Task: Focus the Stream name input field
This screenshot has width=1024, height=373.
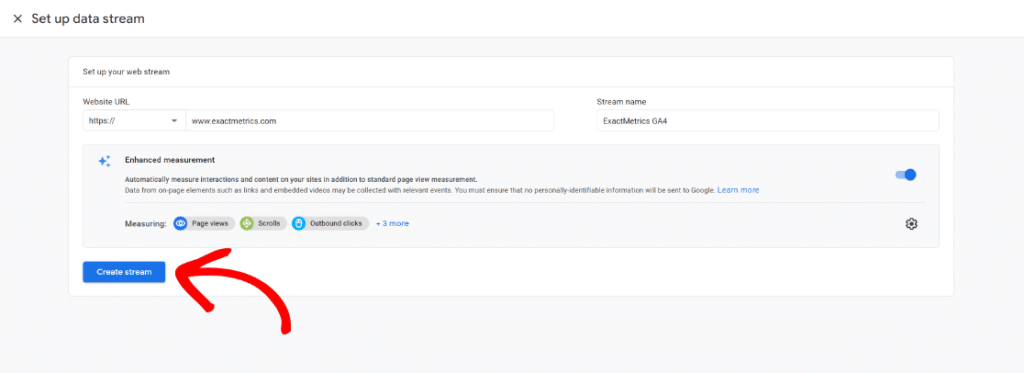Action: (x=768, y=120)
